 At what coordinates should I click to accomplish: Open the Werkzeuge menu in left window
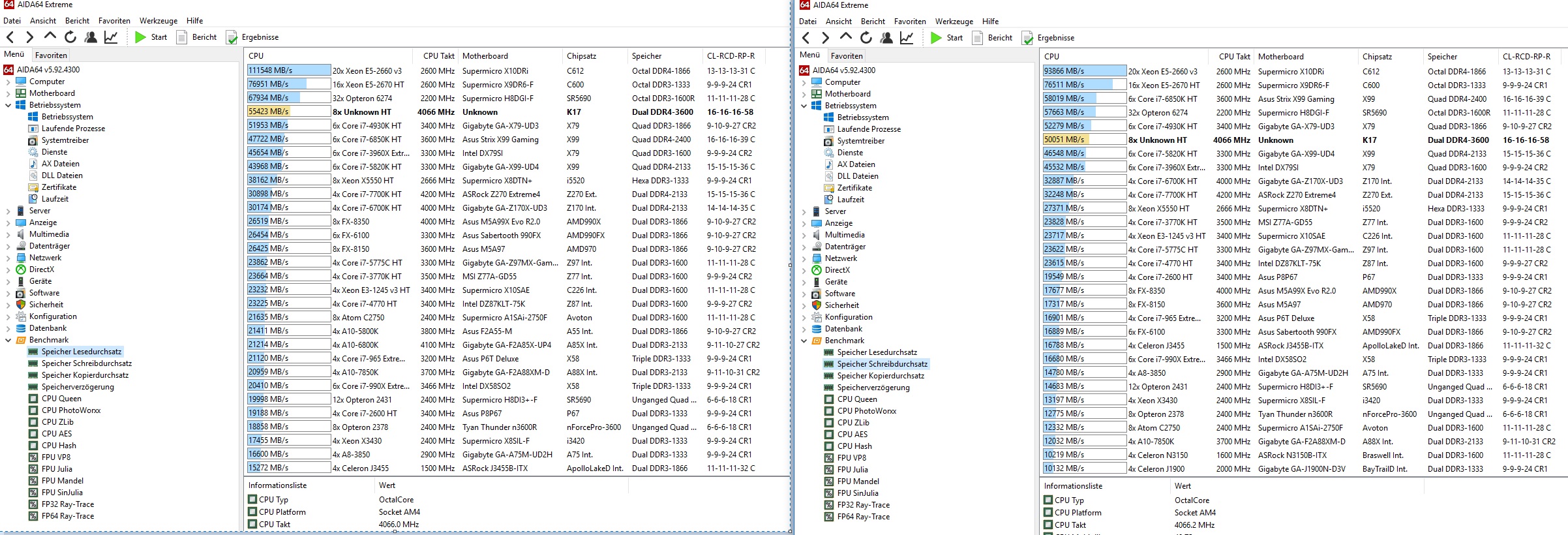click(158, 21)
